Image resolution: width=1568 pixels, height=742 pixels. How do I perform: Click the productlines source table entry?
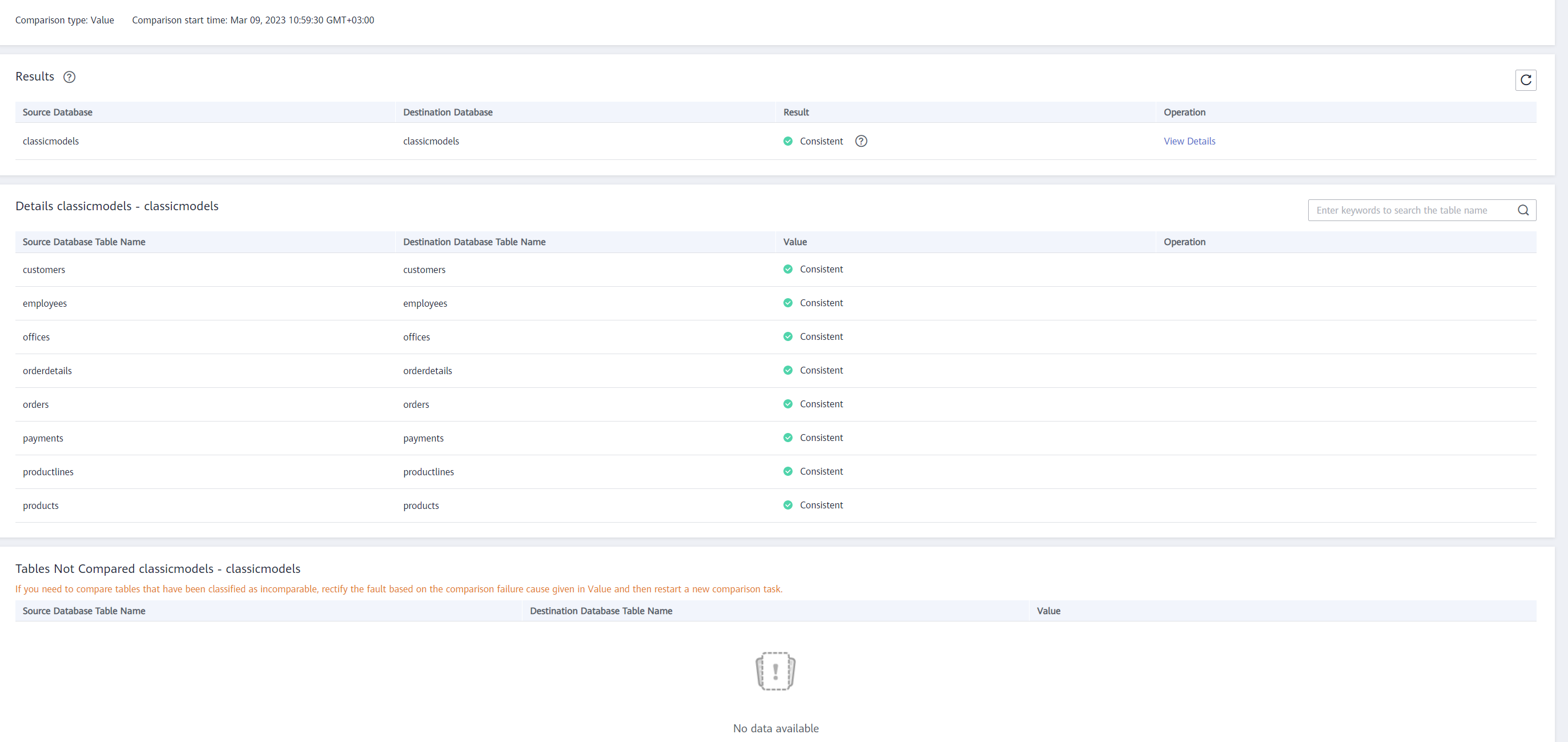click(x=48, y=472)
